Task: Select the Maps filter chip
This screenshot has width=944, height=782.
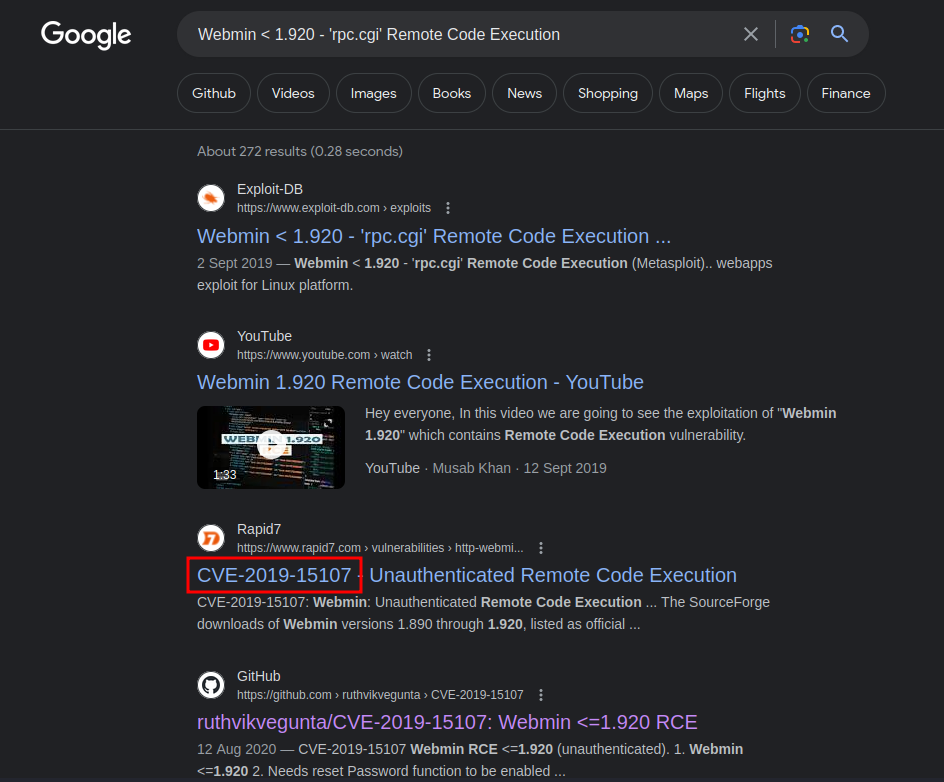Action: (x=691, y=93)
